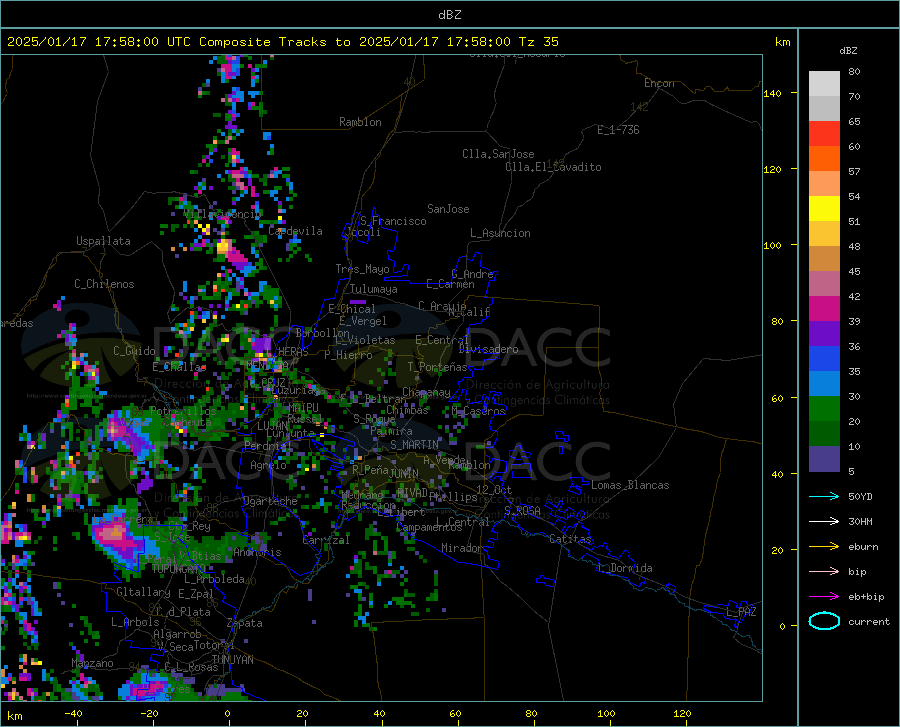900x727 pixels.
Task: Click the composite tracks timestamp header
Action: [282, 42]
